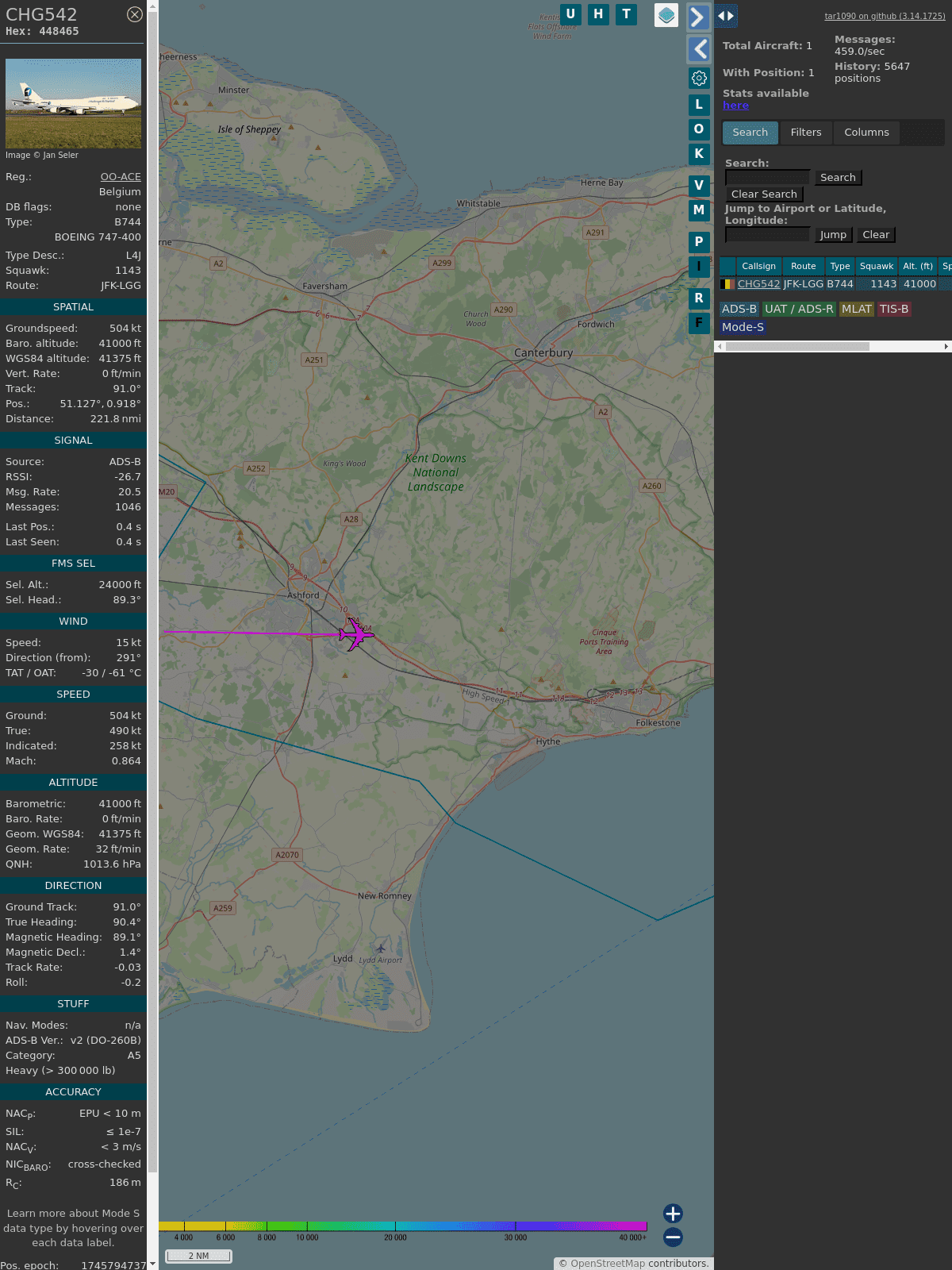Image resolution: width=952 pixels, height=1270 pixels.
Task: Click the aircraft photo thumbnail
Action: click(73, 103)
